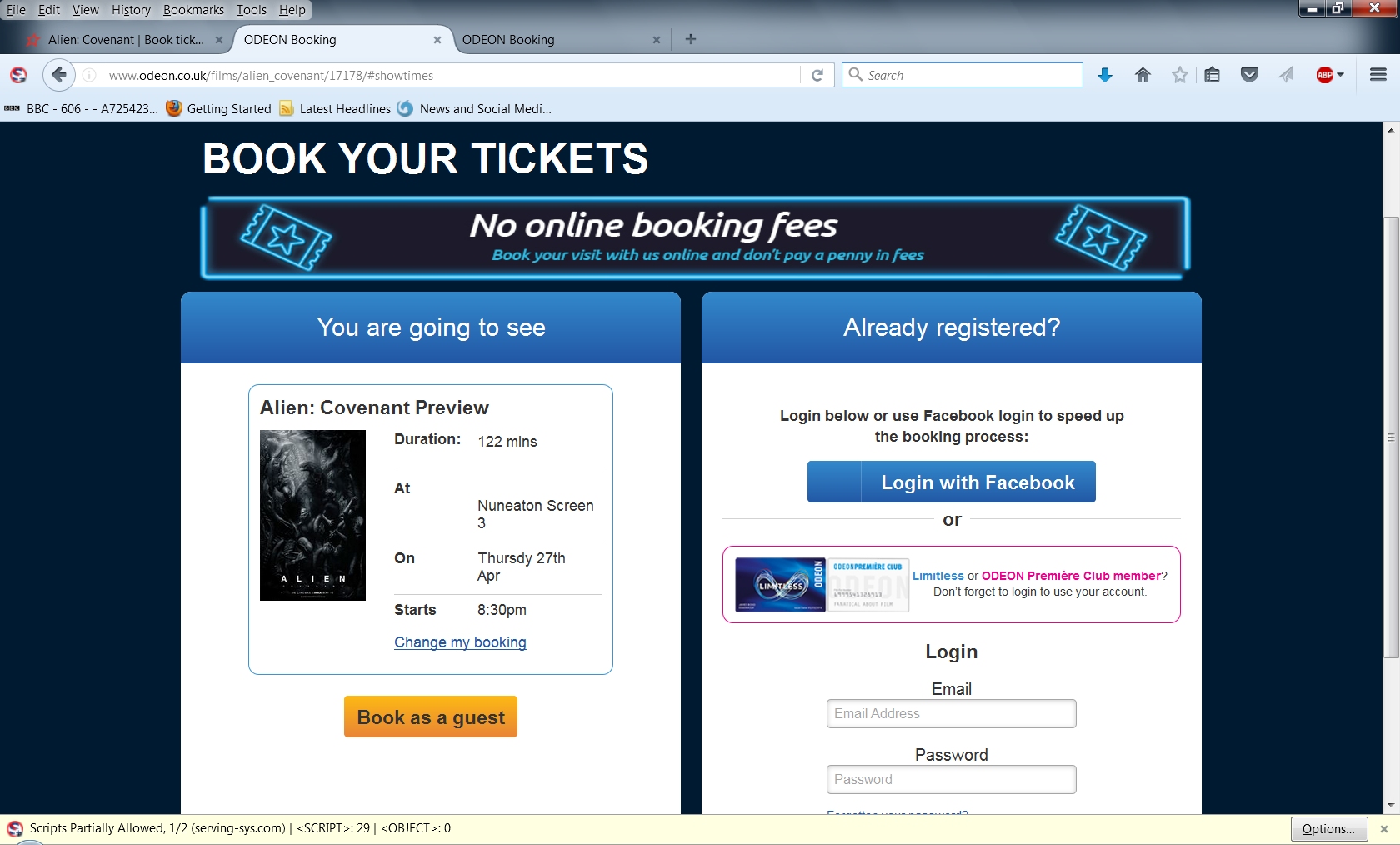
Task: Open the History menu
Action: point(131,10)
